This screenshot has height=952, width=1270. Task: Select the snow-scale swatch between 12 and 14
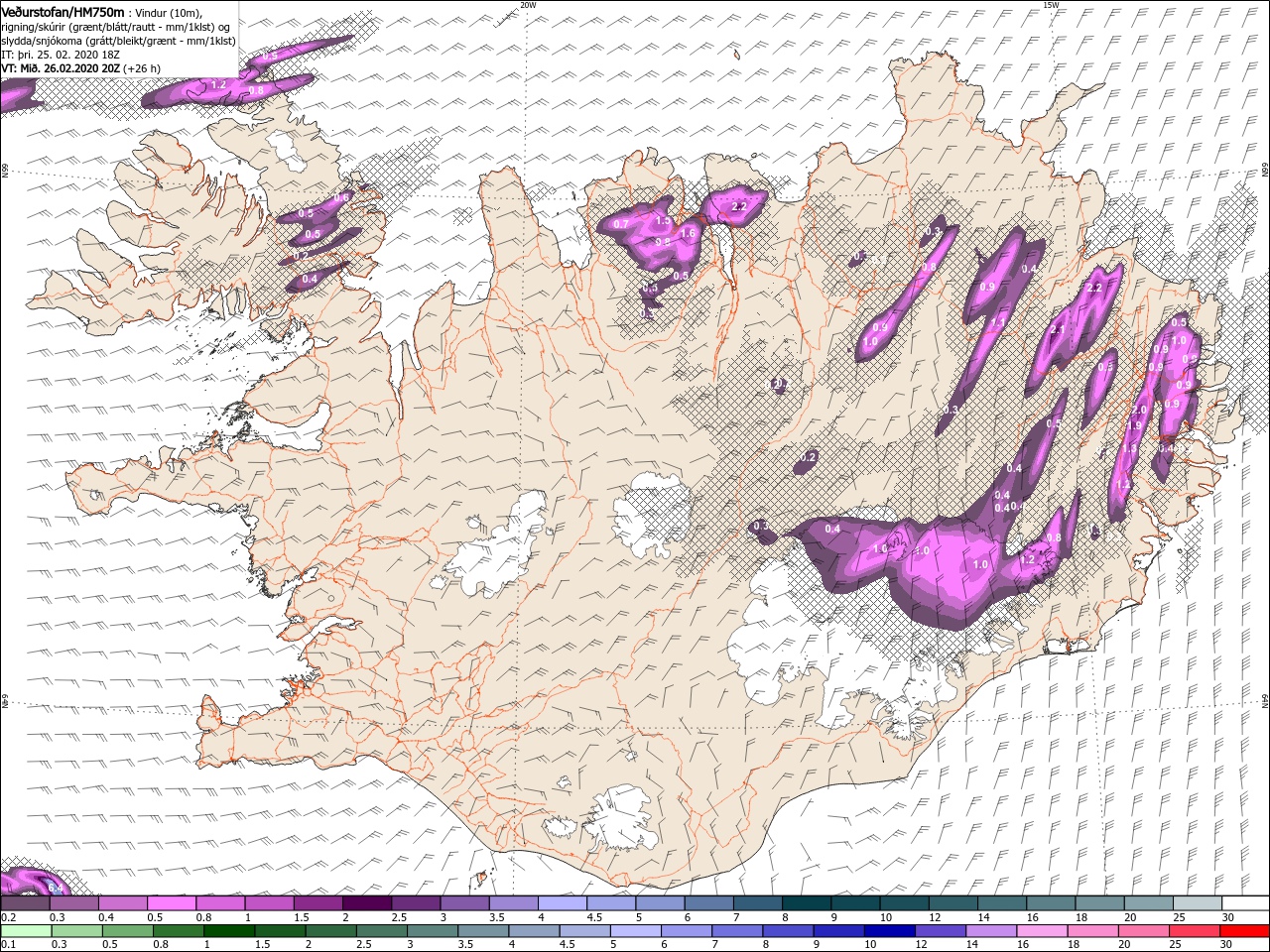pyautogui.click(x=952, y=903)
